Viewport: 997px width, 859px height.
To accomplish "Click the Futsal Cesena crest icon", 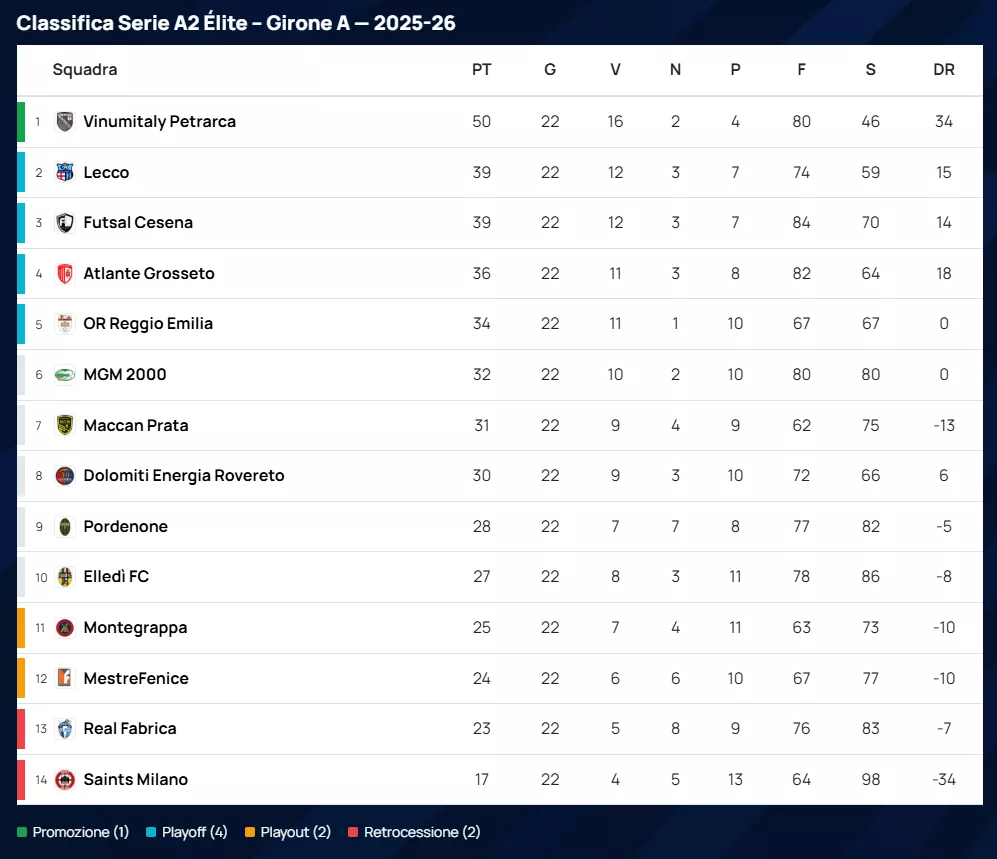I will tap(65, 223).
